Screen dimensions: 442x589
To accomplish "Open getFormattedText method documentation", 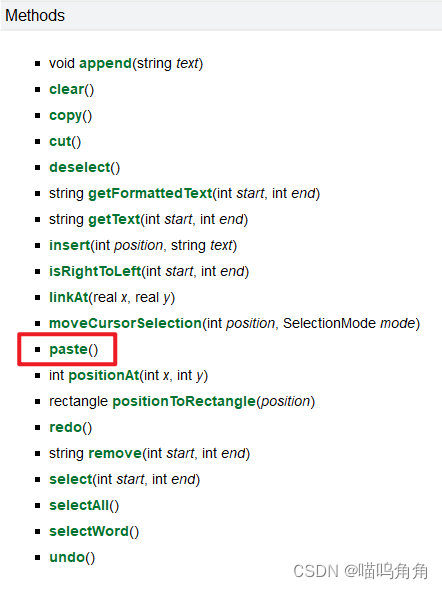I will 150,193.
